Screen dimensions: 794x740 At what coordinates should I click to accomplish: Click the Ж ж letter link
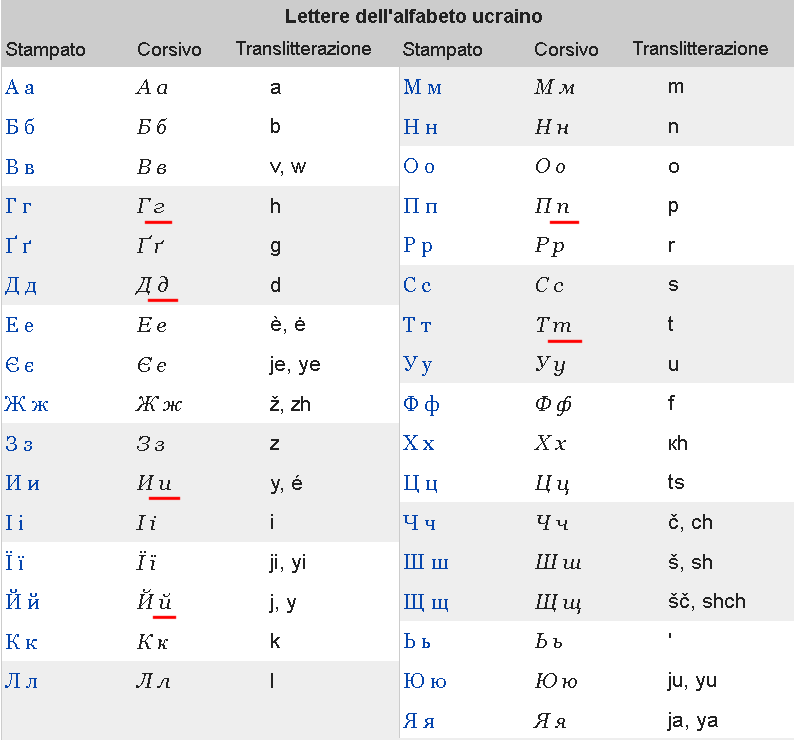click(25, 405)
